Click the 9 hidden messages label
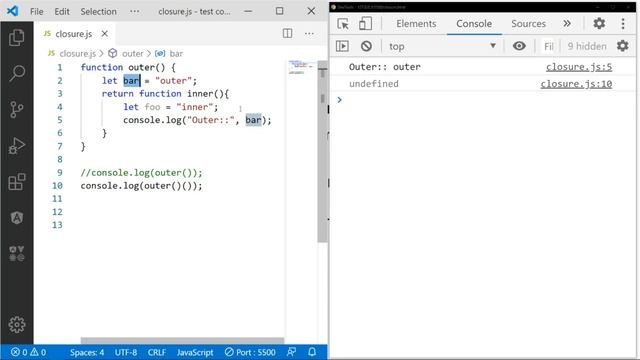The height and width of the screenshot is (360, 640). 587,47
